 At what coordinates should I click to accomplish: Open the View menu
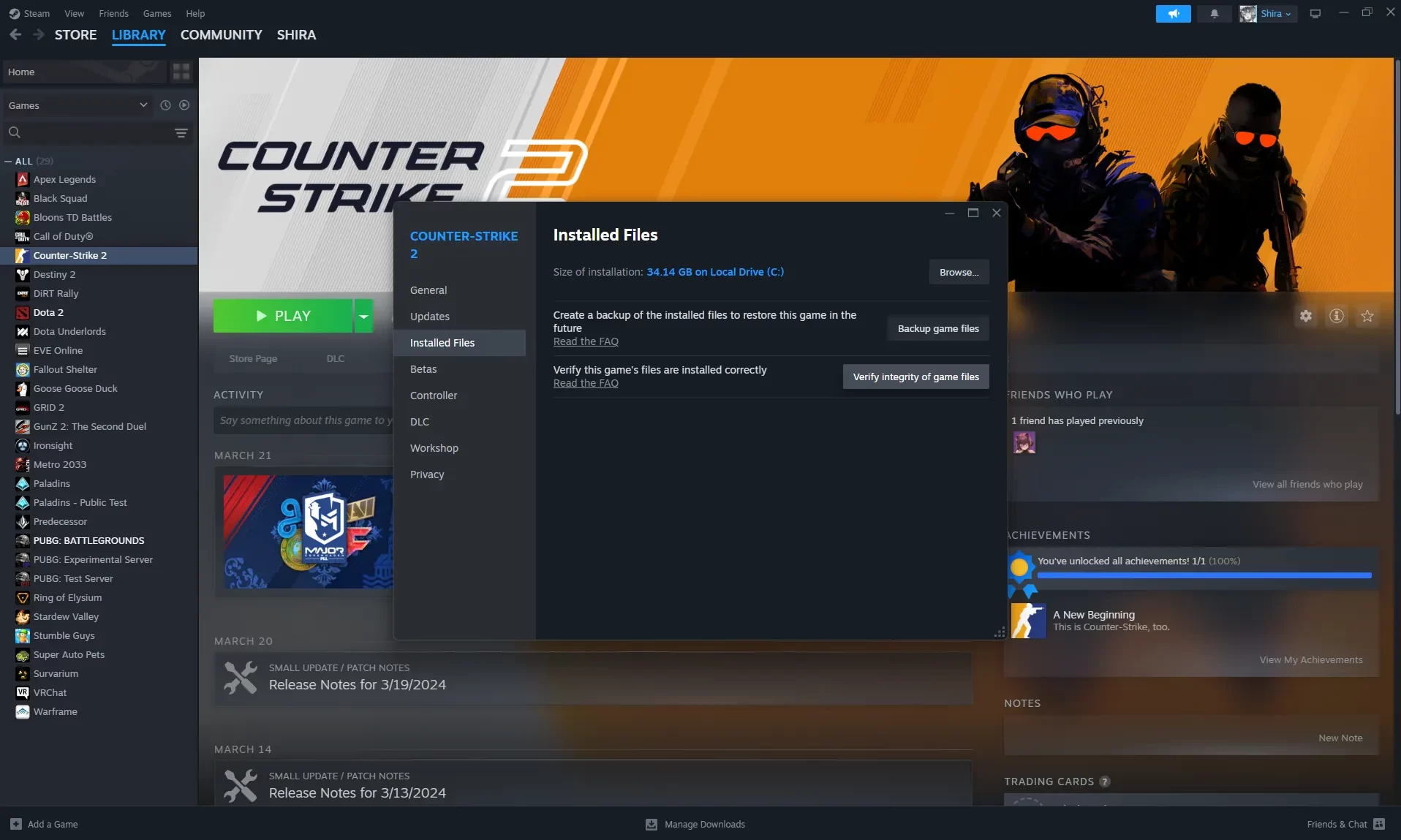(x=74, y=13)
